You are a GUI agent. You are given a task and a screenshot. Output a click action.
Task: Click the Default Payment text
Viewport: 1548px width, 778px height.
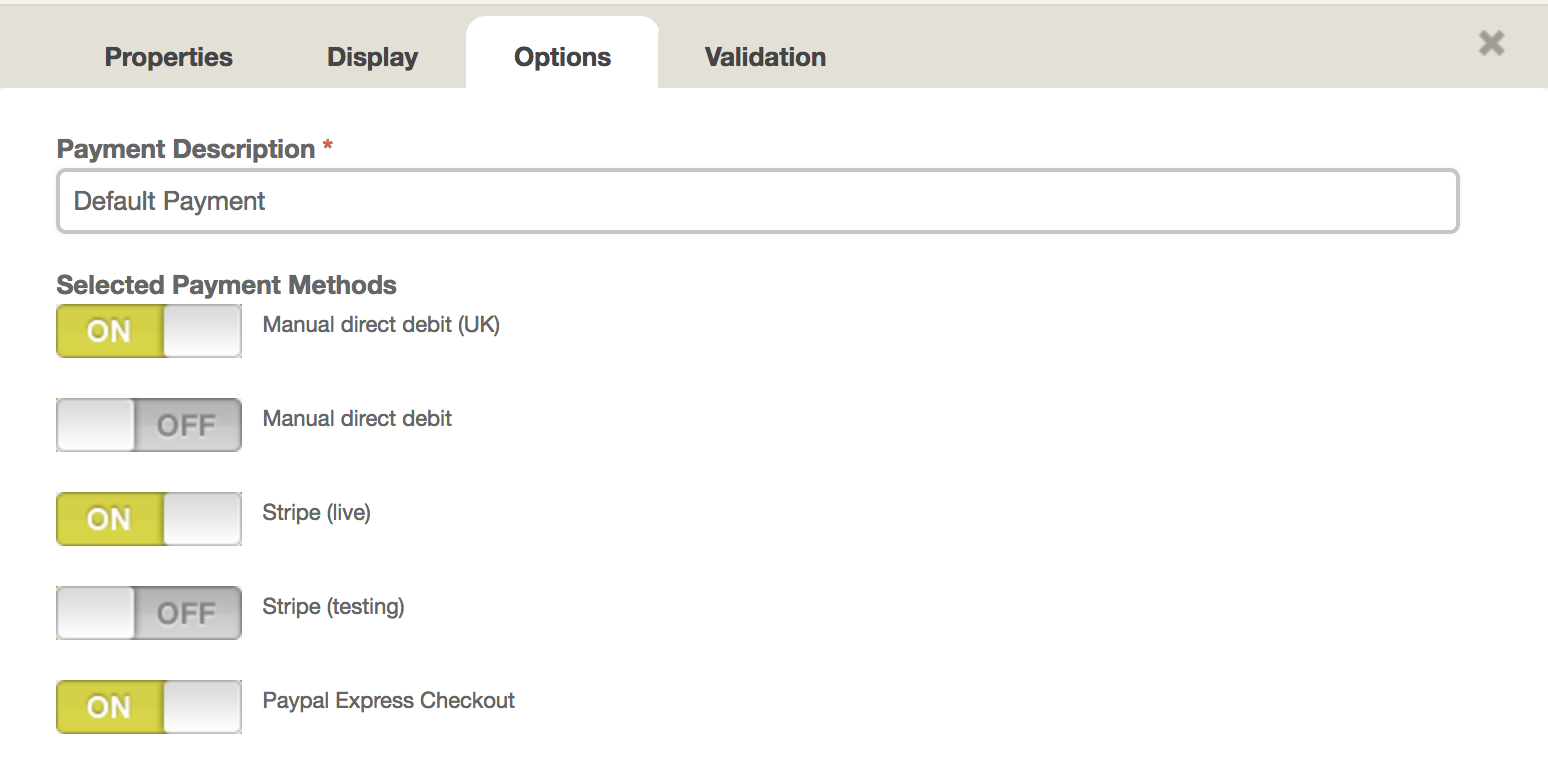click(170, 201)
